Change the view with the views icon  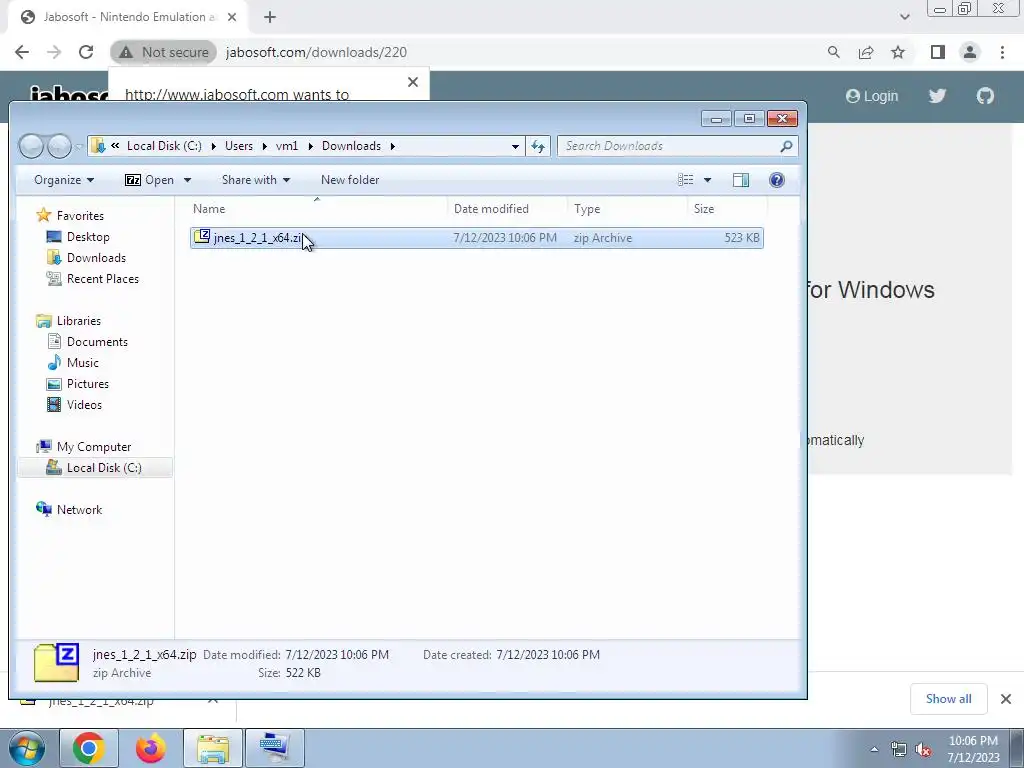pos(685,180)
